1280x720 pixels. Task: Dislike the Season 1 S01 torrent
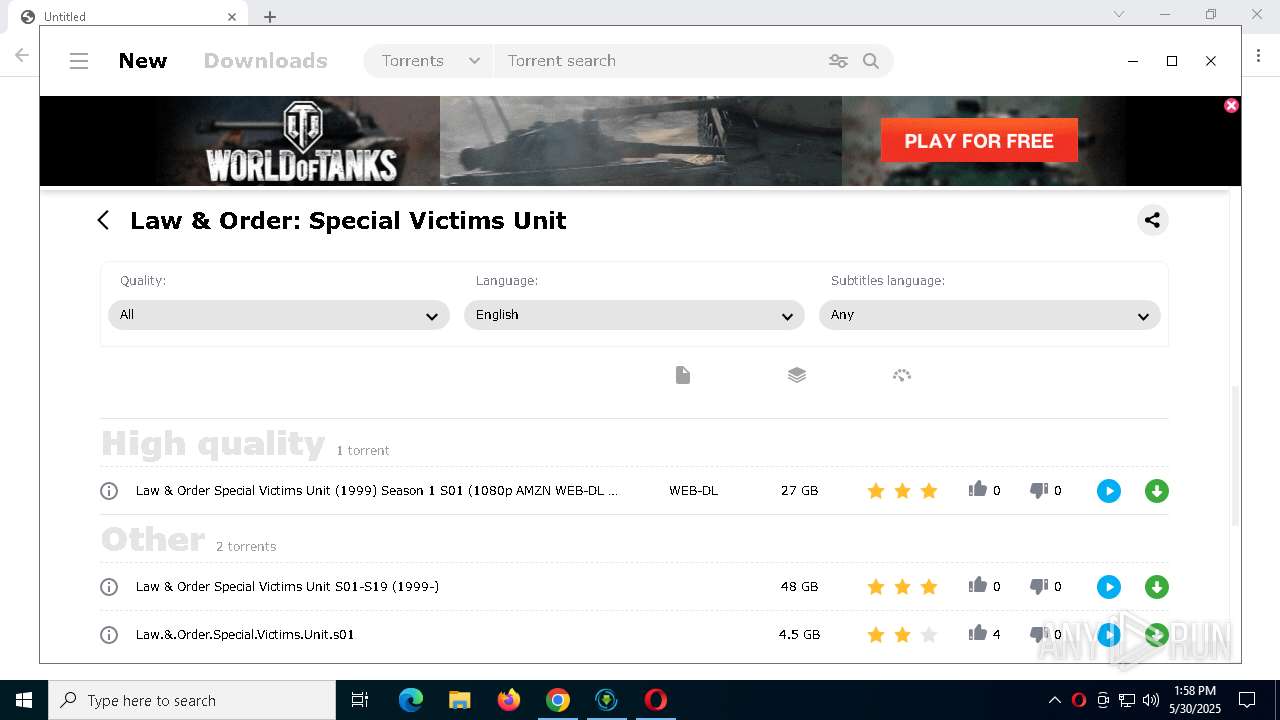(1039, 490)
